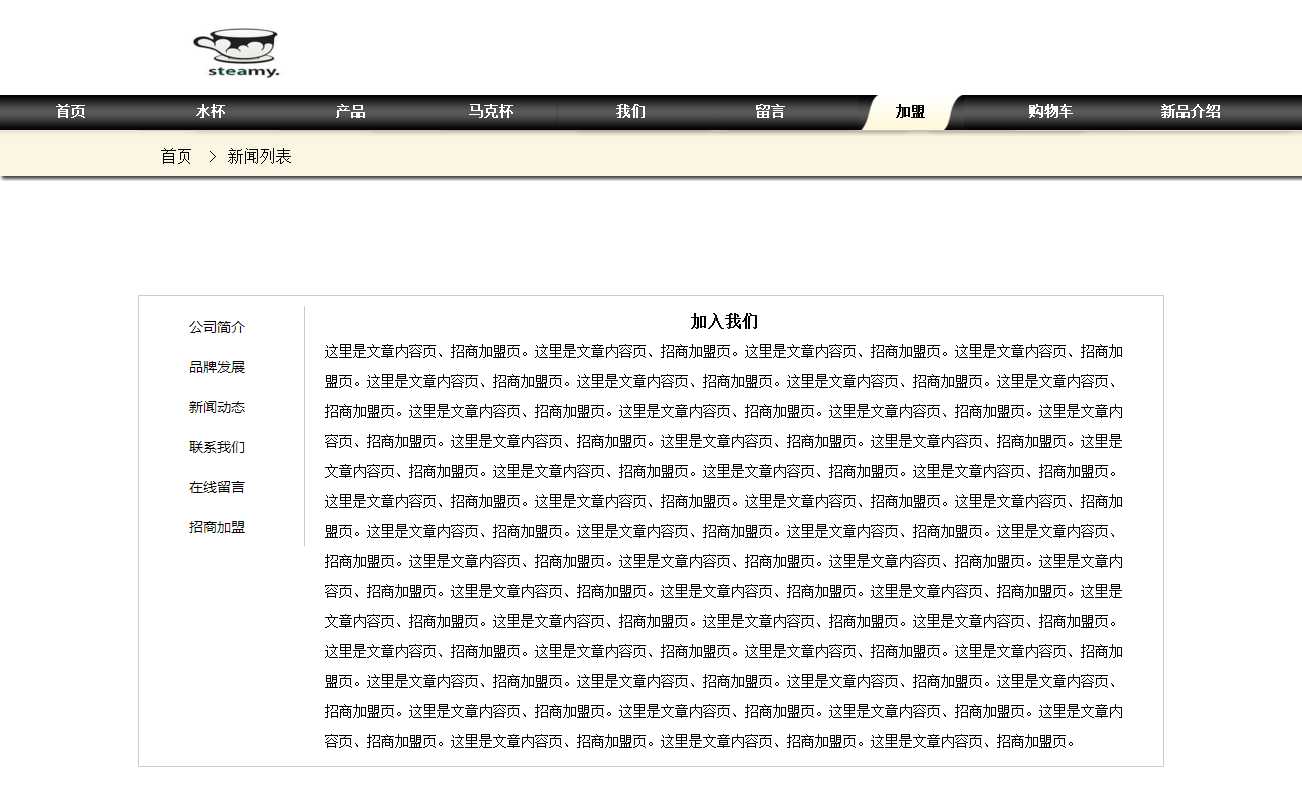Click the 首页 breadcrumb link

click(x=176, y=157)
